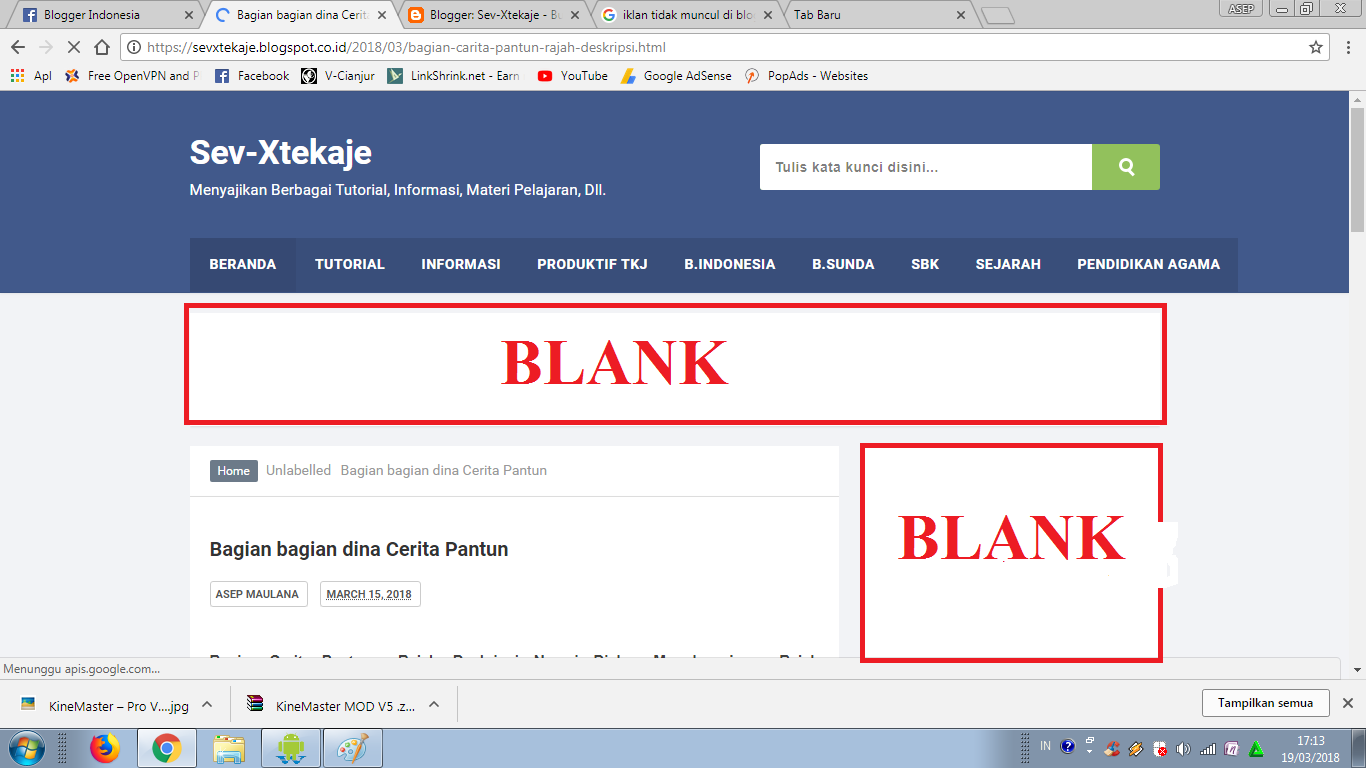Click the scrollbar down arrow
This screenshot has height=768, width=1366.
pos(1357,669)
